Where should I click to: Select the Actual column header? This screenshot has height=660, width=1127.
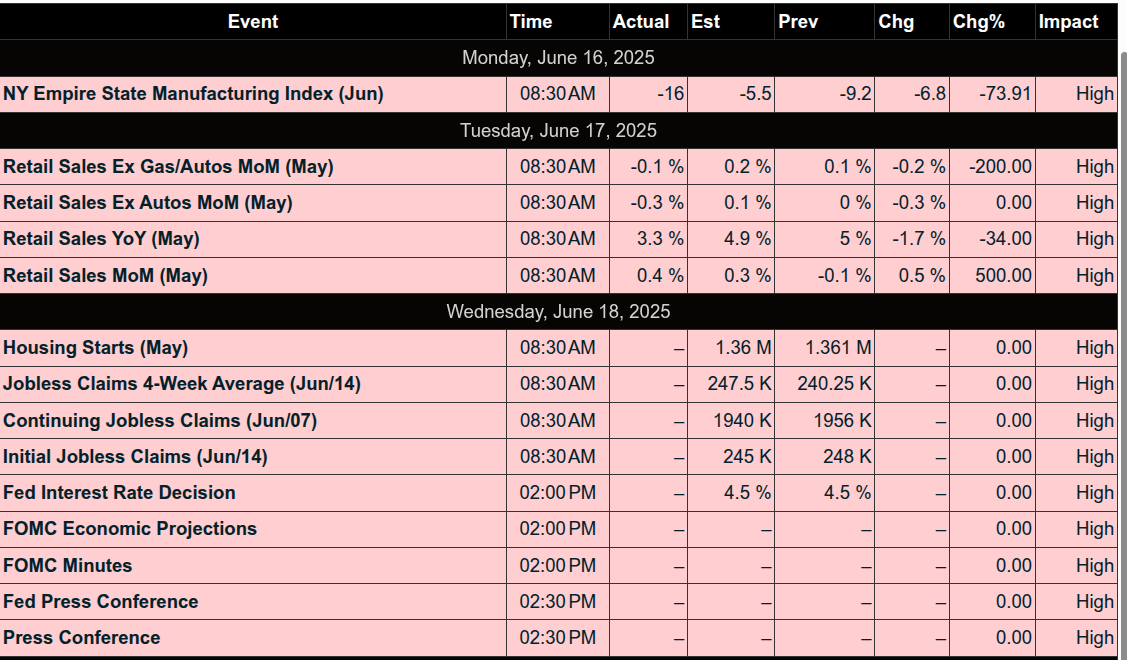641,22
